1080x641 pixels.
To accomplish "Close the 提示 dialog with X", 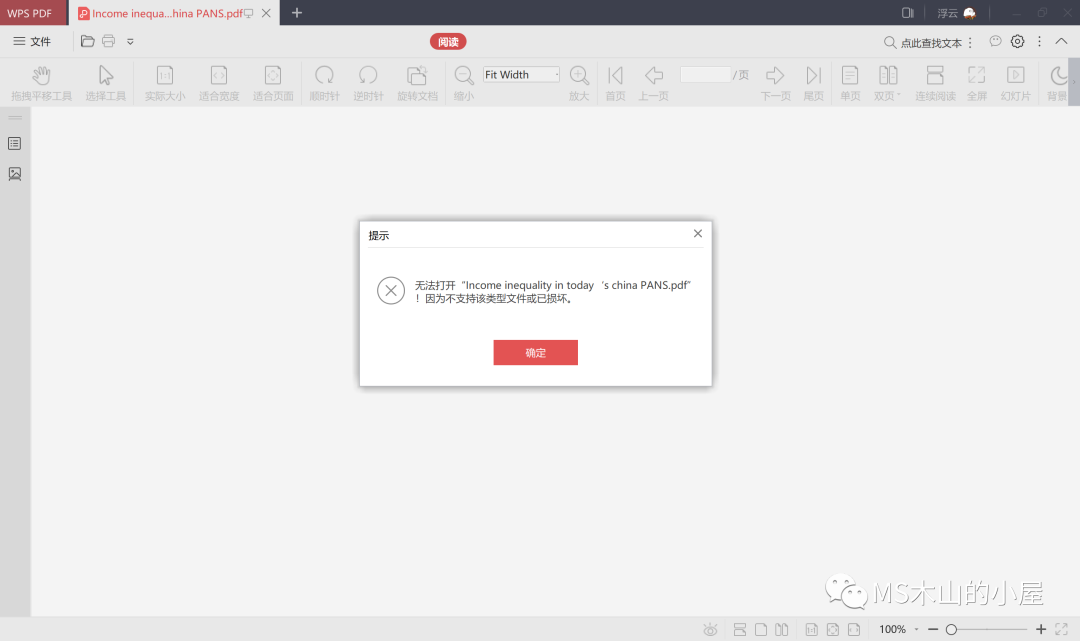I will coord(698,233).
